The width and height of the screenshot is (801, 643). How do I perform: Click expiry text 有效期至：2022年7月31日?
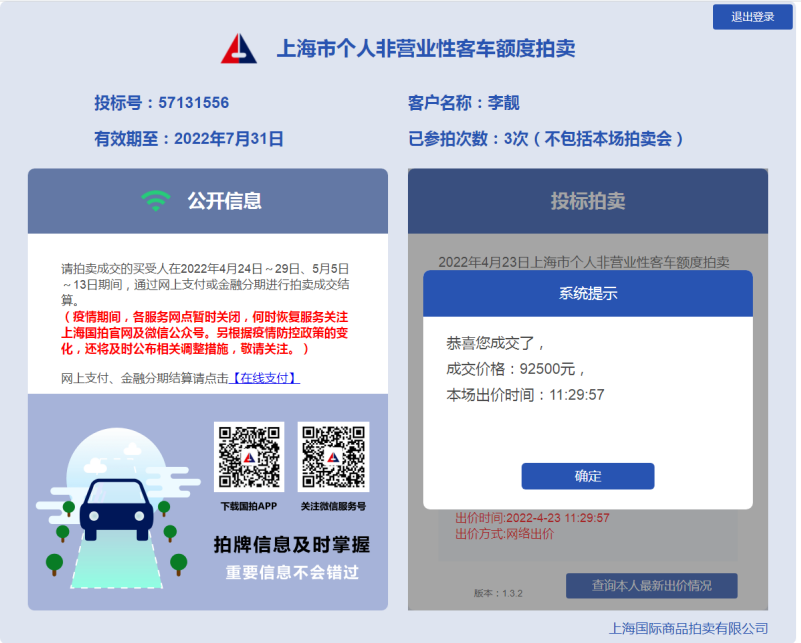189,138
